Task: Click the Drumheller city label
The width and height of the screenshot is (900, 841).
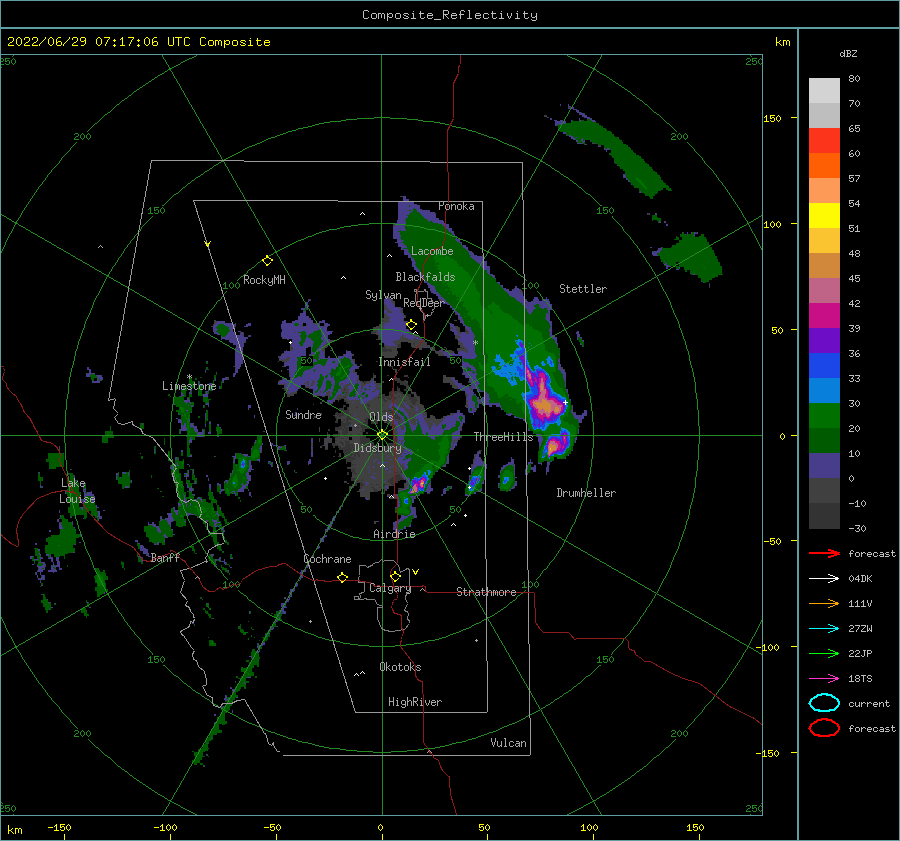Action: pyautogui.click(x=586, y=493)
